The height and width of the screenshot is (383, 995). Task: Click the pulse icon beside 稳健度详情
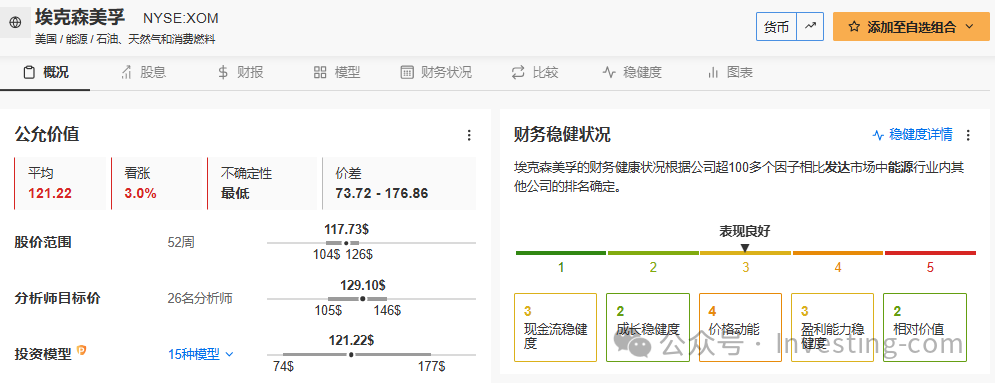tap(878, 135)
